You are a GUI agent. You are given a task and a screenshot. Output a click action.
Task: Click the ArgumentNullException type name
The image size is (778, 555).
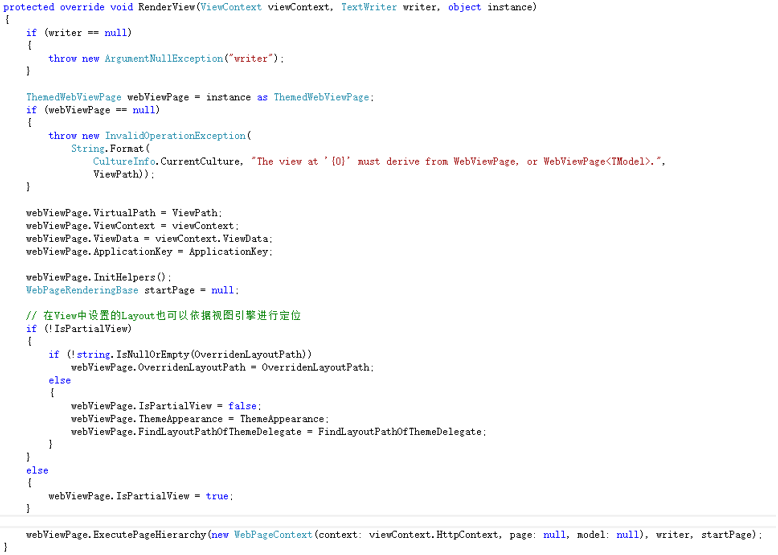(164, 59)
